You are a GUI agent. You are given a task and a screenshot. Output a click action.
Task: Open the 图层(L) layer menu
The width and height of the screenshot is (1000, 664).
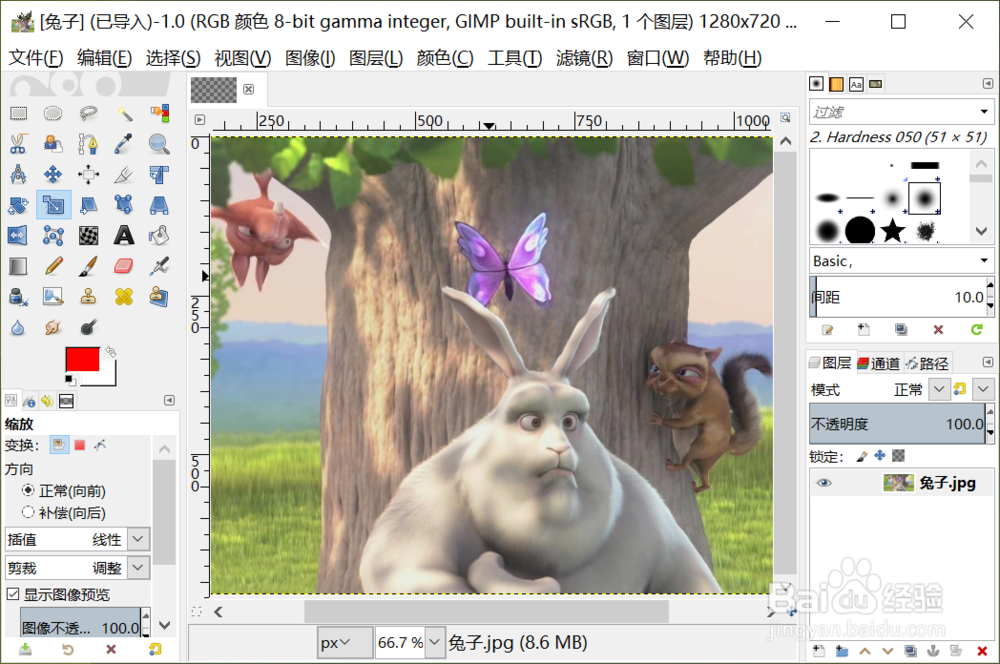376,58
